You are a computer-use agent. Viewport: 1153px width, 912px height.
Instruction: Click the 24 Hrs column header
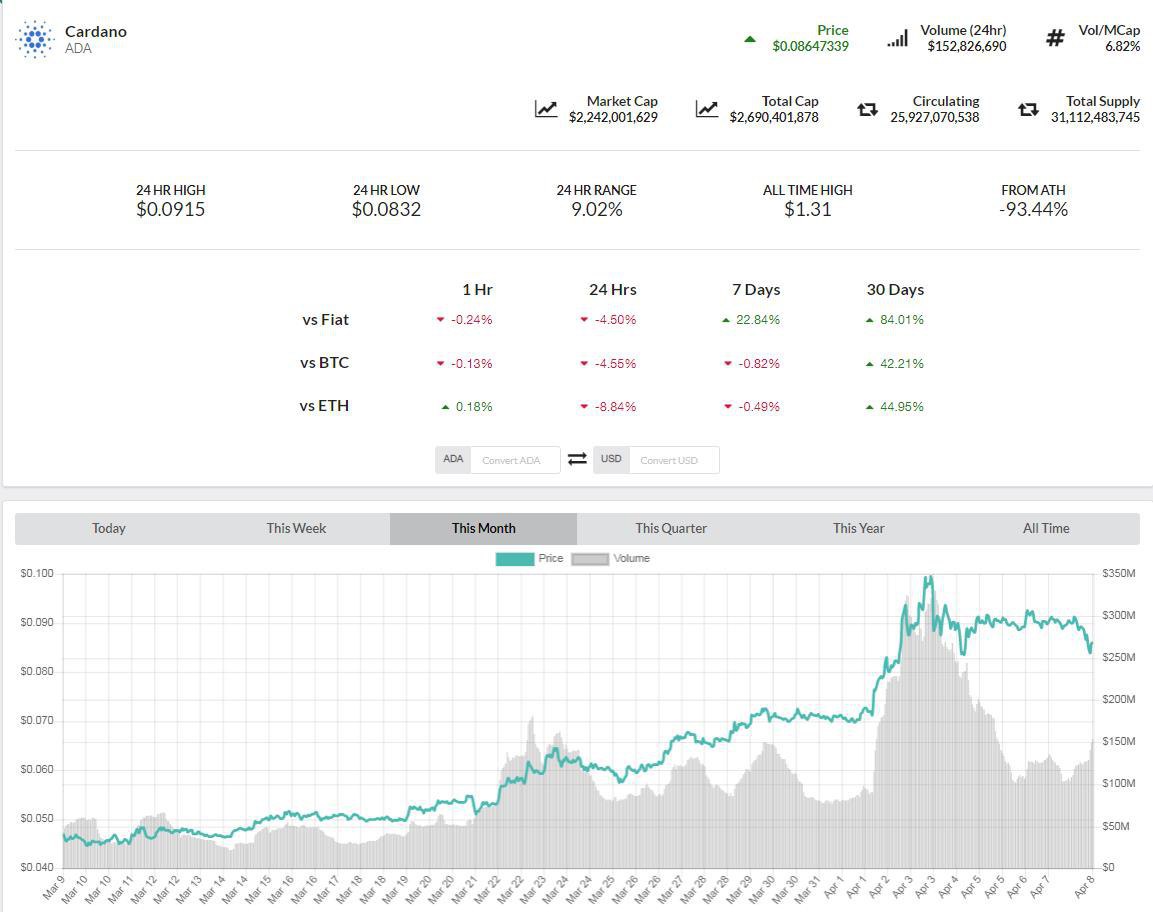613,290
